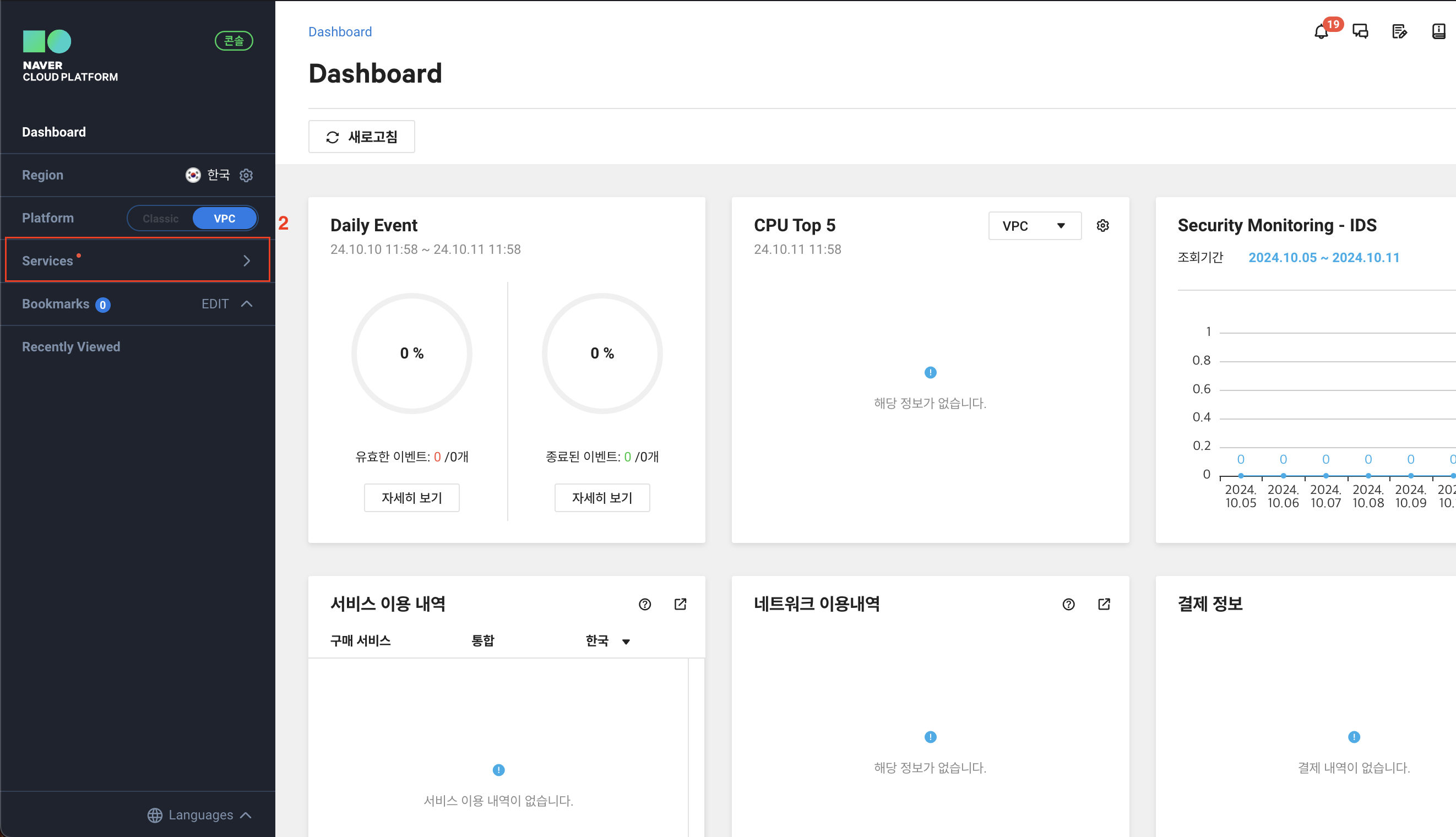The width and height of the screenshot is (1456, 837).
Task: Click the Region settings gear icon
Action: coord(246,175)
